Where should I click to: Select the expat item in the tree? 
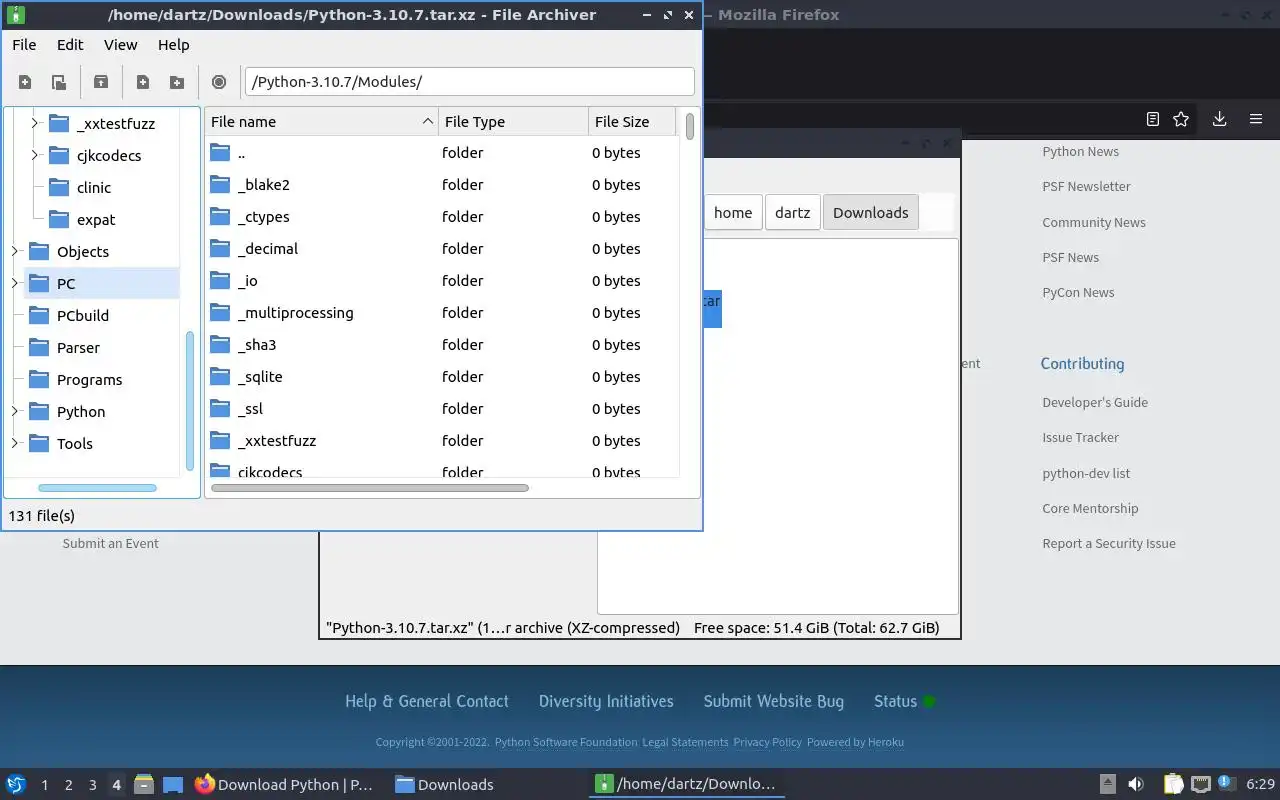(x=96, y=220)
